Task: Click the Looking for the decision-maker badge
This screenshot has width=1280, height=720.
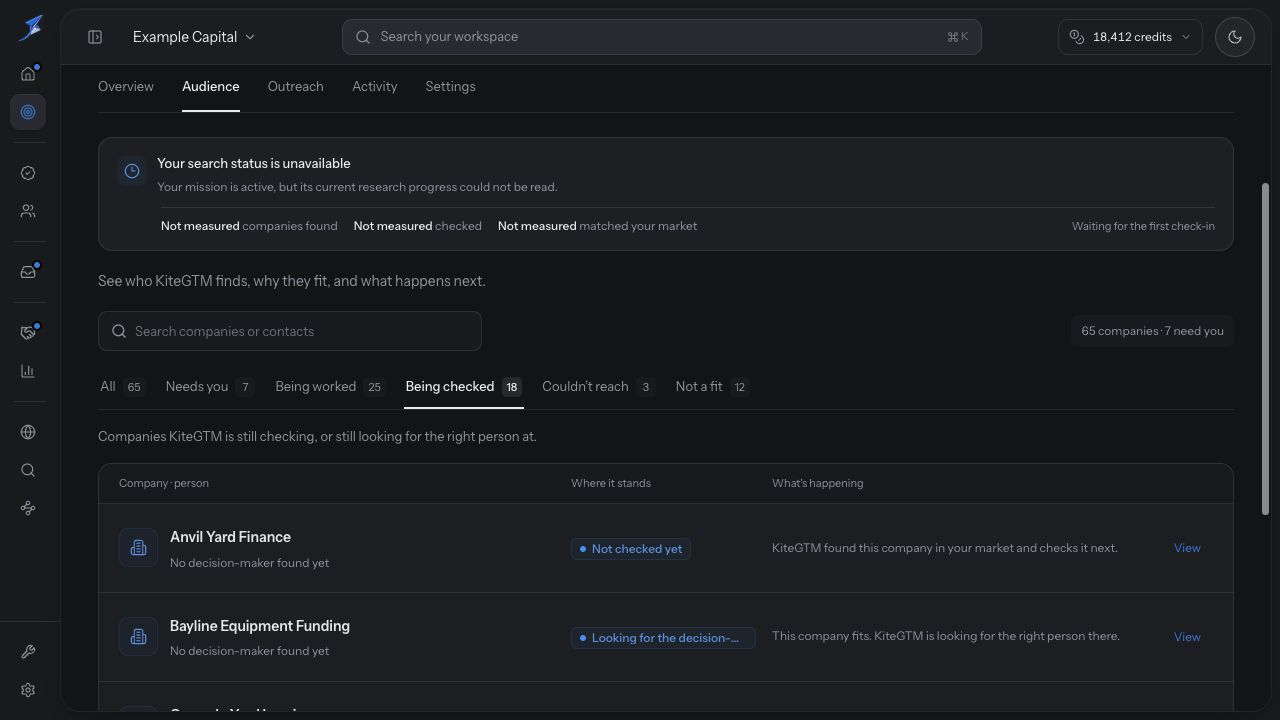Action: 663,638
